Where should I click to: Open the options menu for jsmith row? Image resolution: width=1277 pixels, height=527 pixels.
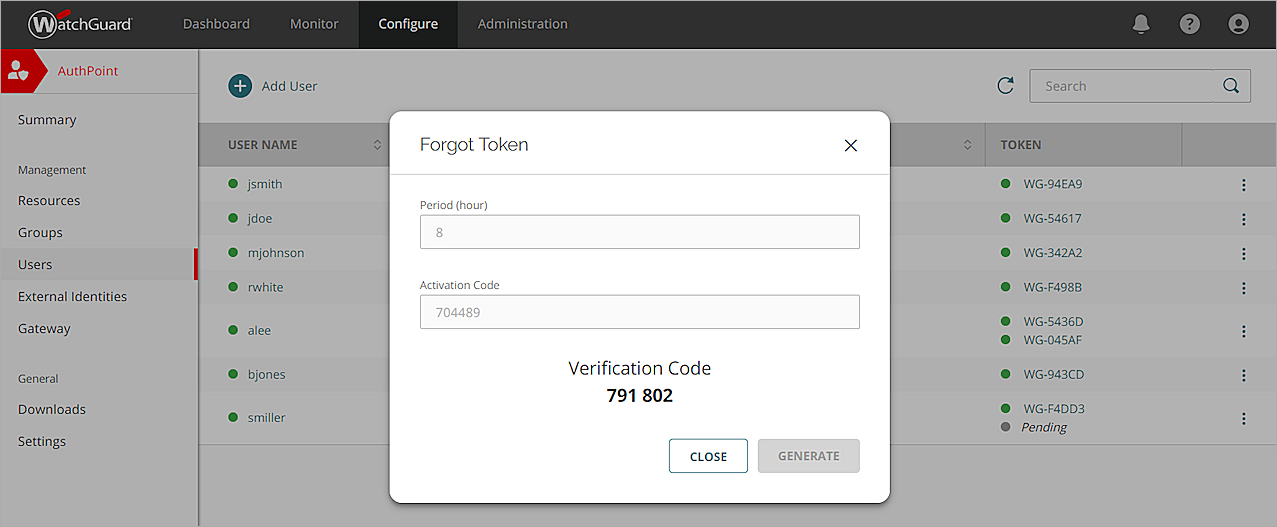(x=1244, y=185)
